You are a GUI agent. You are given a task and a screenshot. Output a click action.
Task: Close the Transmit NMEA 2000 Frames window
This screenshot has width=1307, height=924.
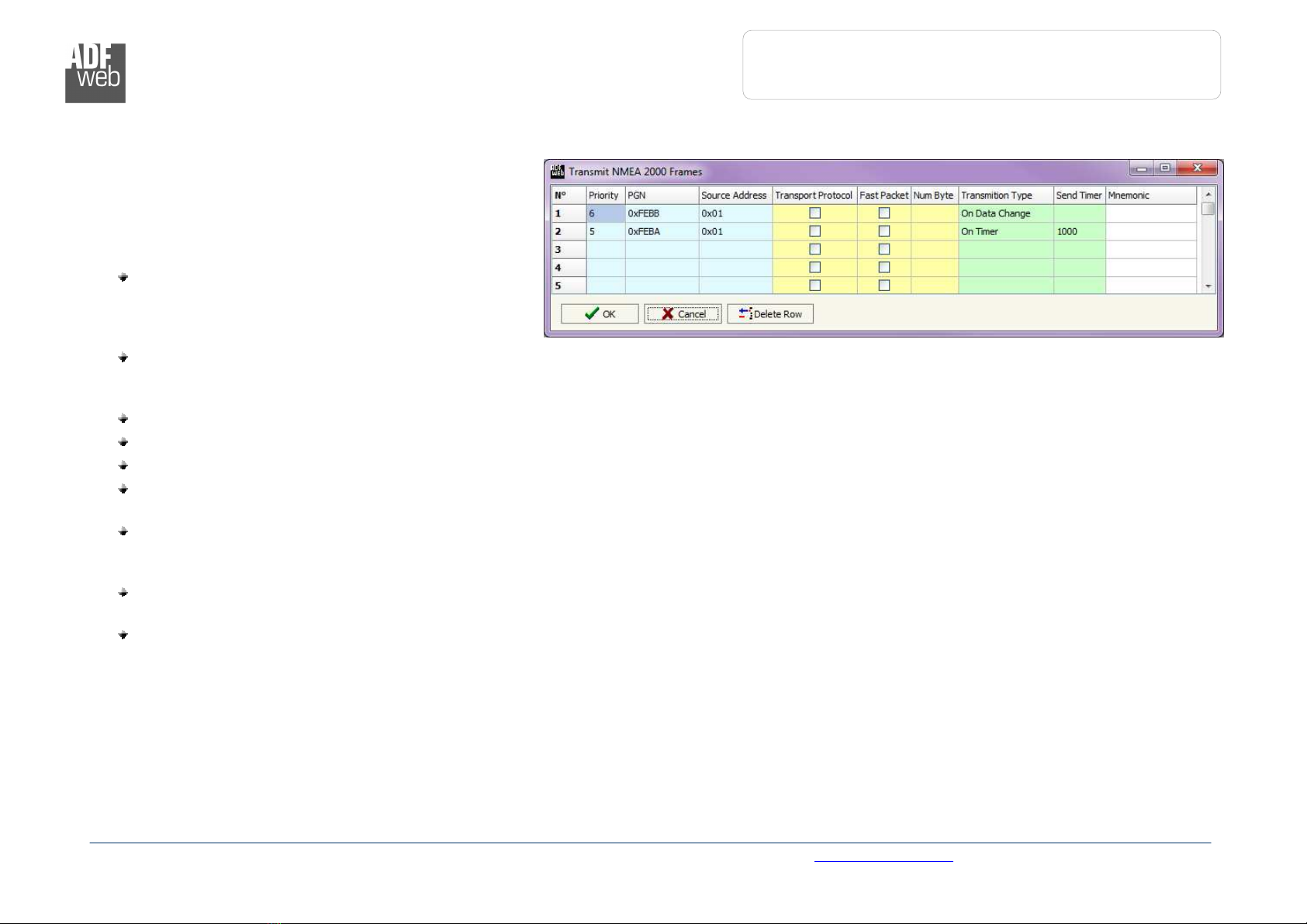pyautogui.click(x=1198, y=168)
